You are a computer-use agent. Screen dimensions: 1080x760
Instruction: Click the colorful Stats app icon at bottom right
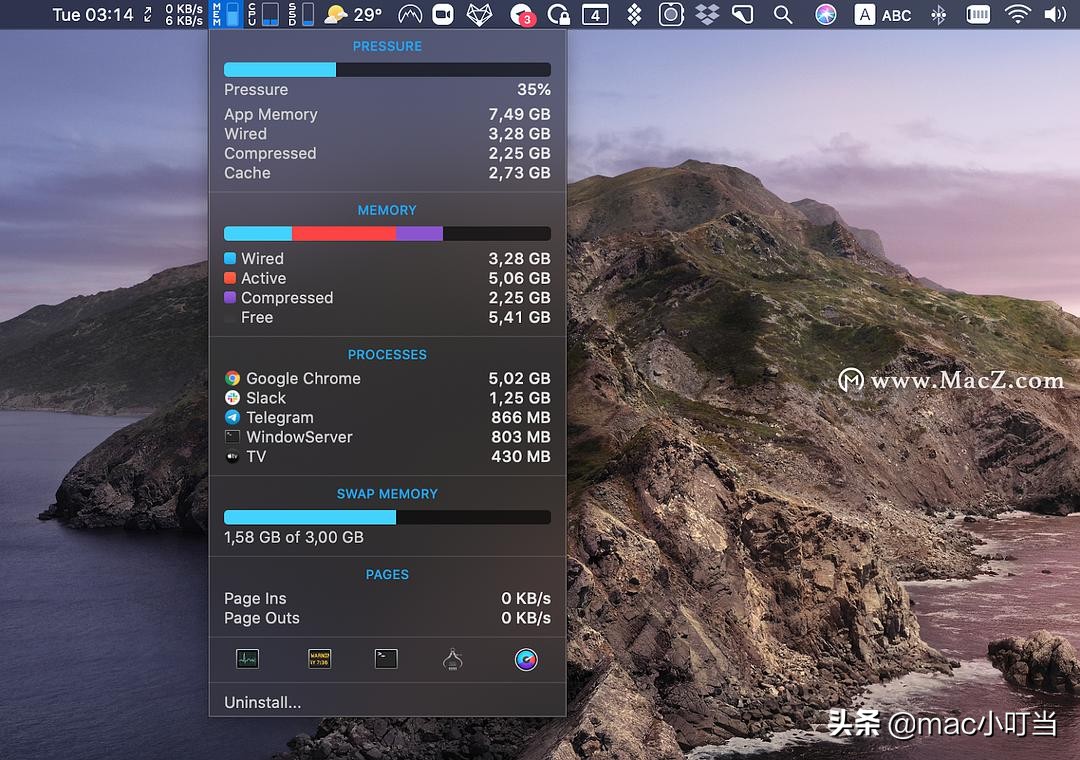pyautogui.click(x=527, y=660)
